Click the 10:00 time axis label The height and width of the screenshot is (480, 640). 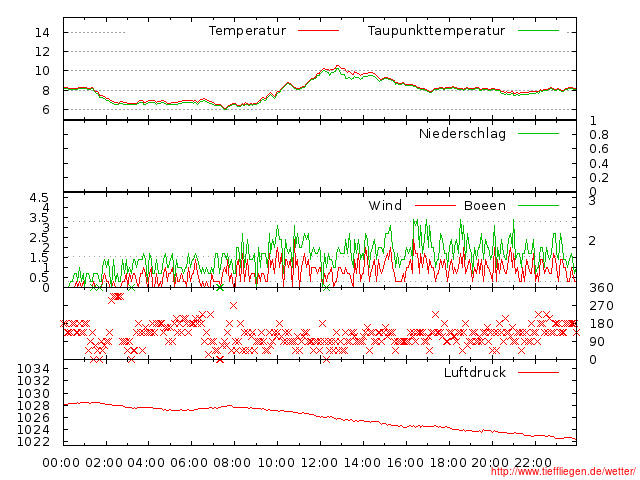click(276, 463)
